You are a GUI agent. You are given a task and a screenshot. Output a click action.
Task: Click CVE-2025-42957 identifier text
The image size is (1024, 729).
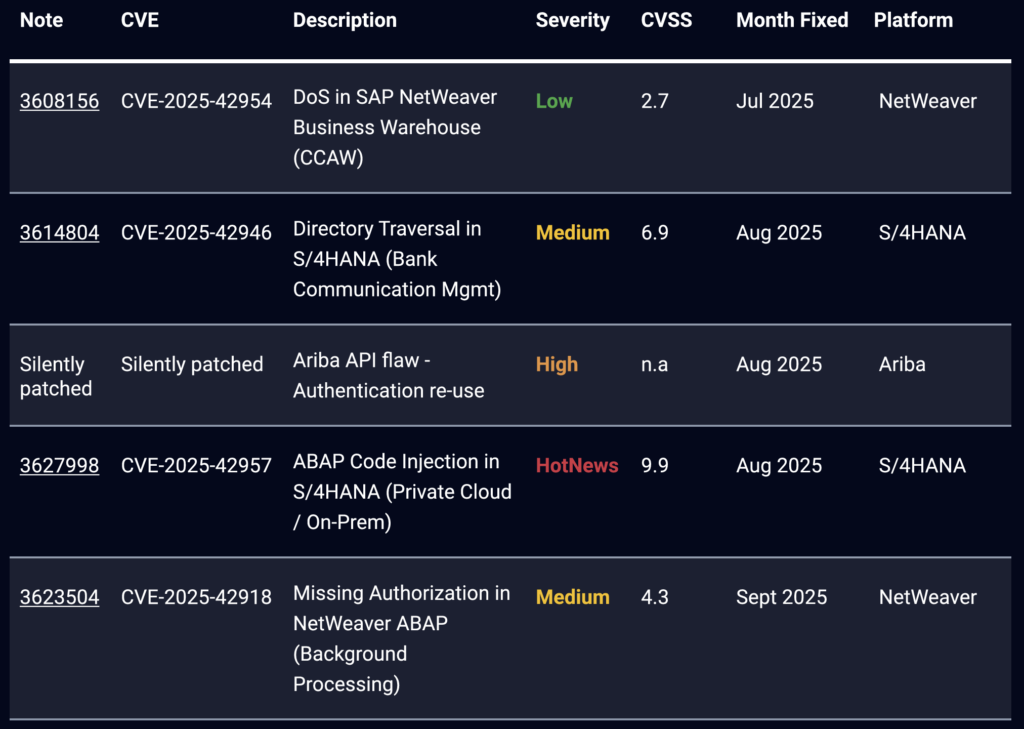(x=196, y=465)
